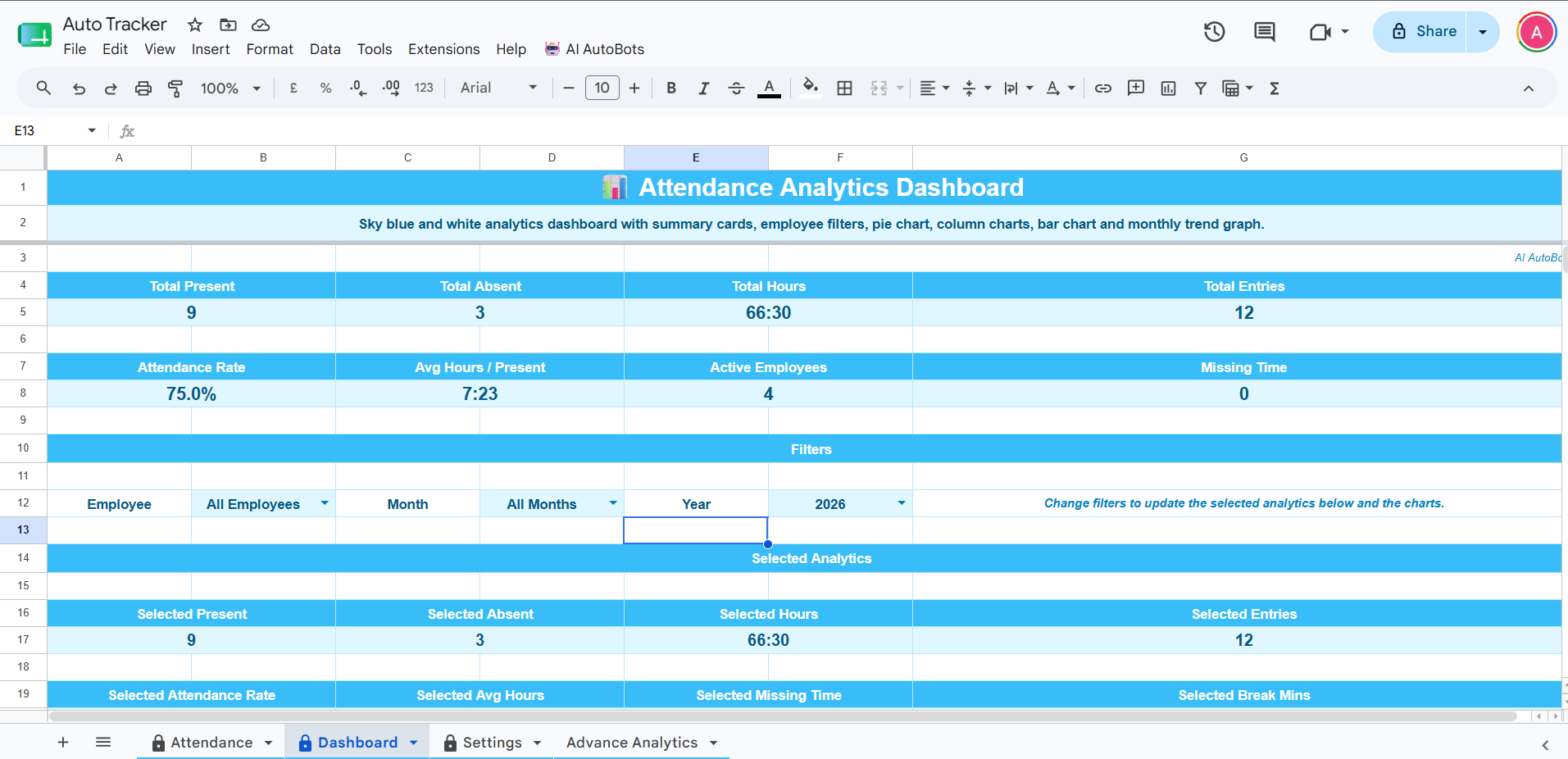Open the fill color picker
The height and width of the screenshot is (759, 1568).
811,88
